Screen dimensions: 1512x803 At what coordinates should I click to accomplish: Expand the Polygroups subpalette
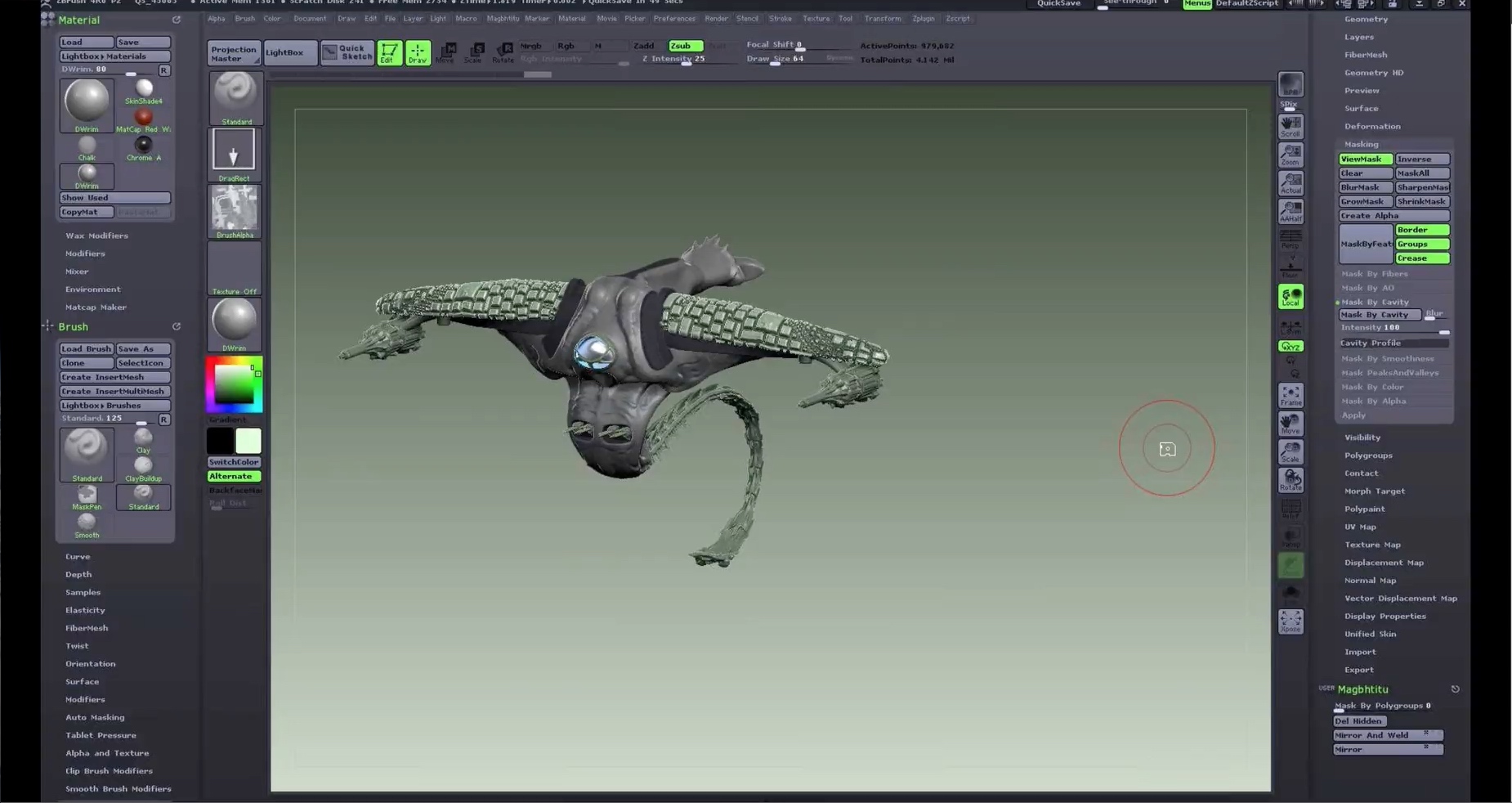(x=1368, y=455)
